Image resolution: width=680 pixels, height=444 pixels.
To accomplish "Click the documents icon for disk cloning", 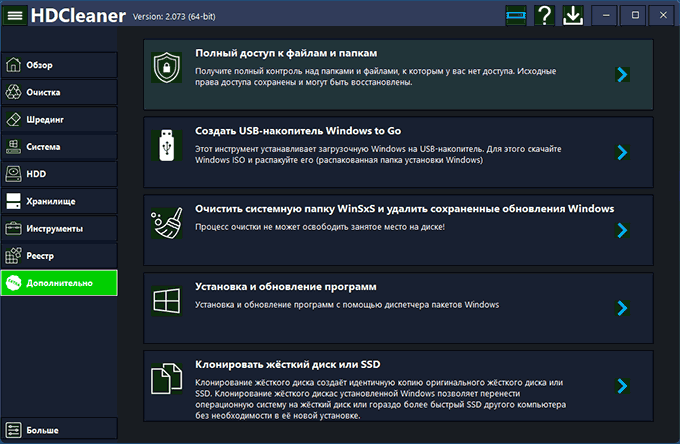I will tap(164, 381).
